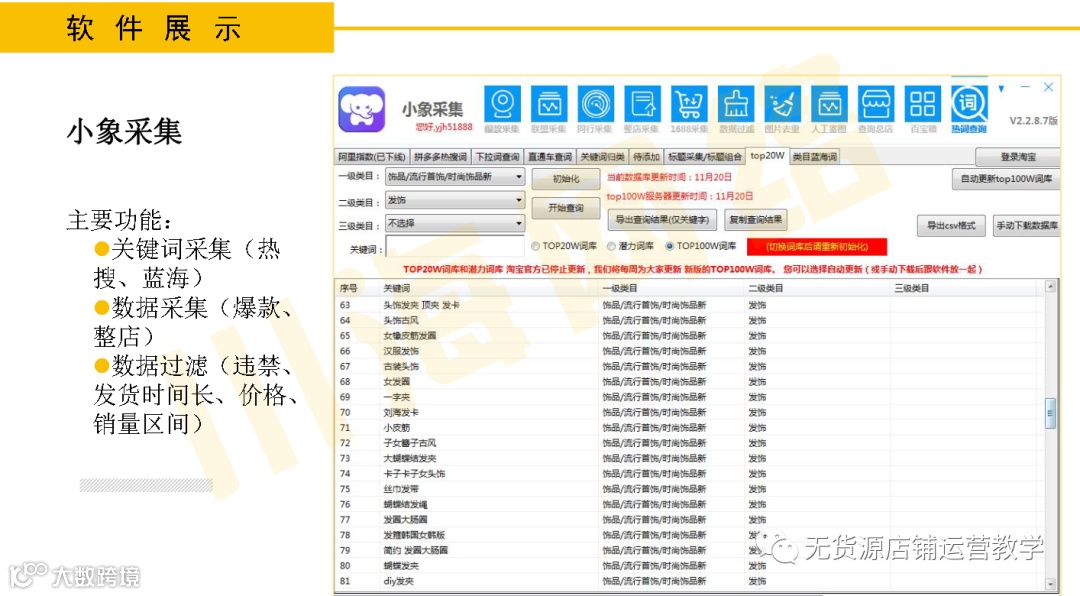Switch to the 类目蓝海词 tab
Screen dimensions: 1080x596
click(x=814, y=157)
